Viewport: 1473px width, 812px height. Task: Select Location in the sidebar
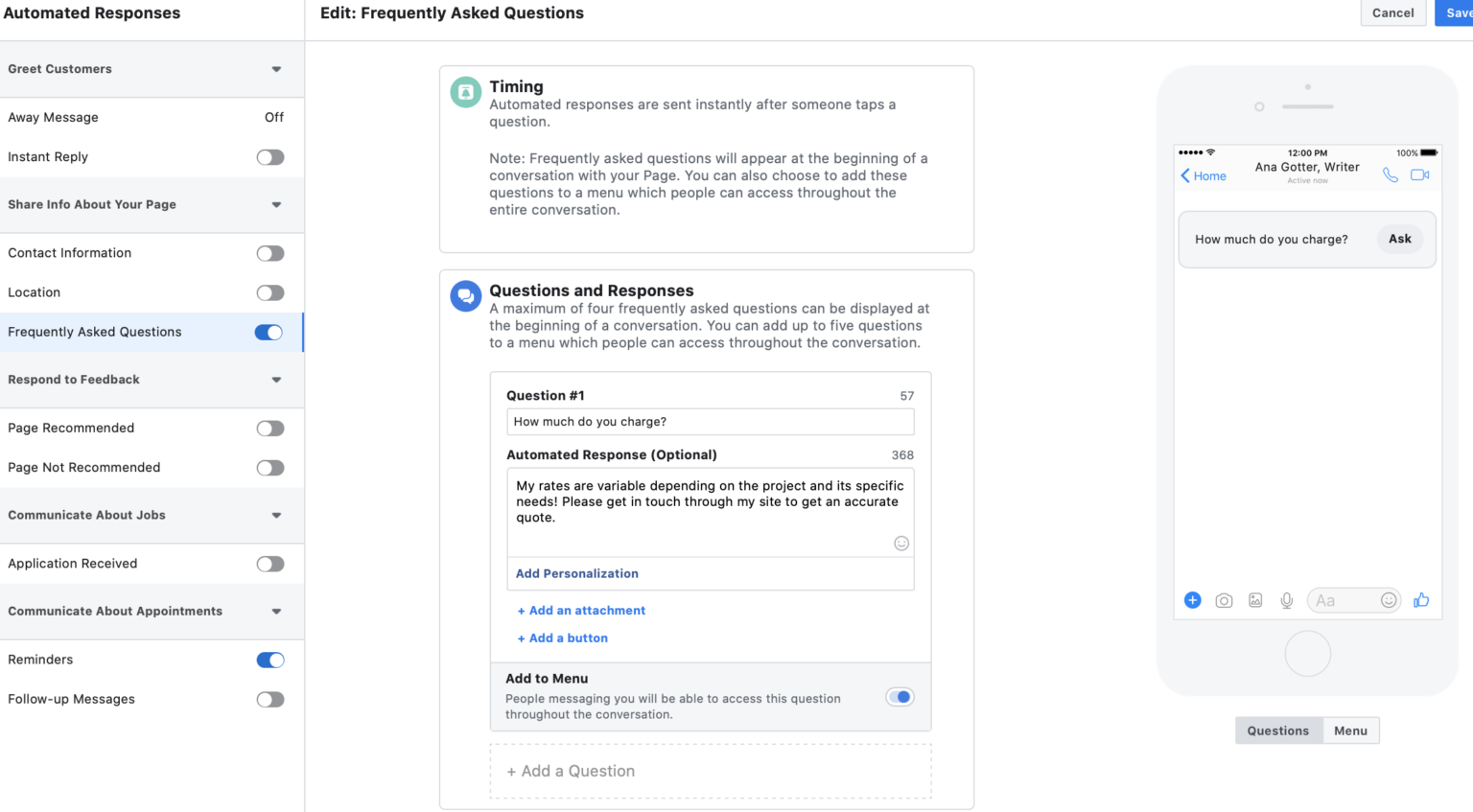[152, 292]
